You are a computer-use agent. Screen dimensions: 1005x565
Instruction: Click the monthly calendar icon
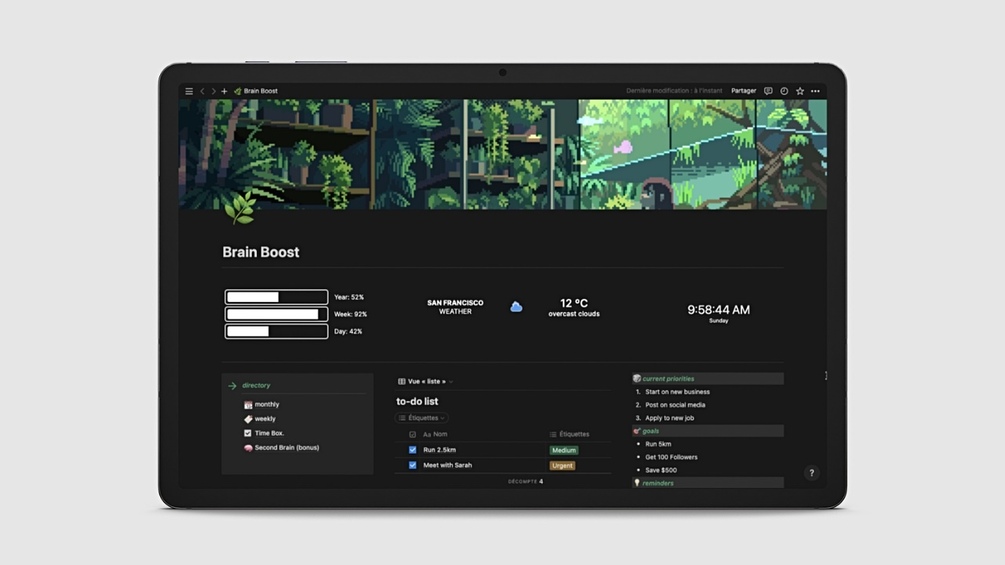coord(248,405)
